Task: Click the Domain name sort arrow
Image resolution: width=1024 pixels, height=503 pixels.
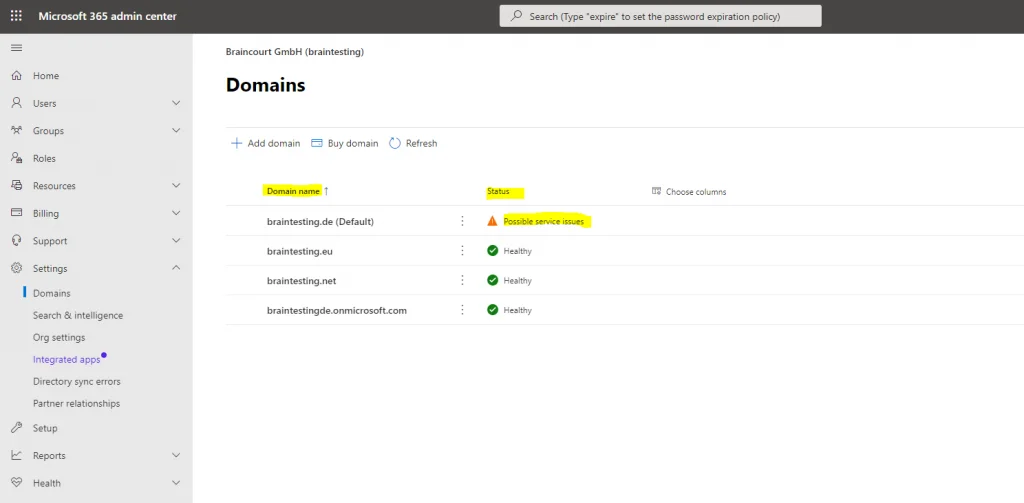Action: coord(327,191)
